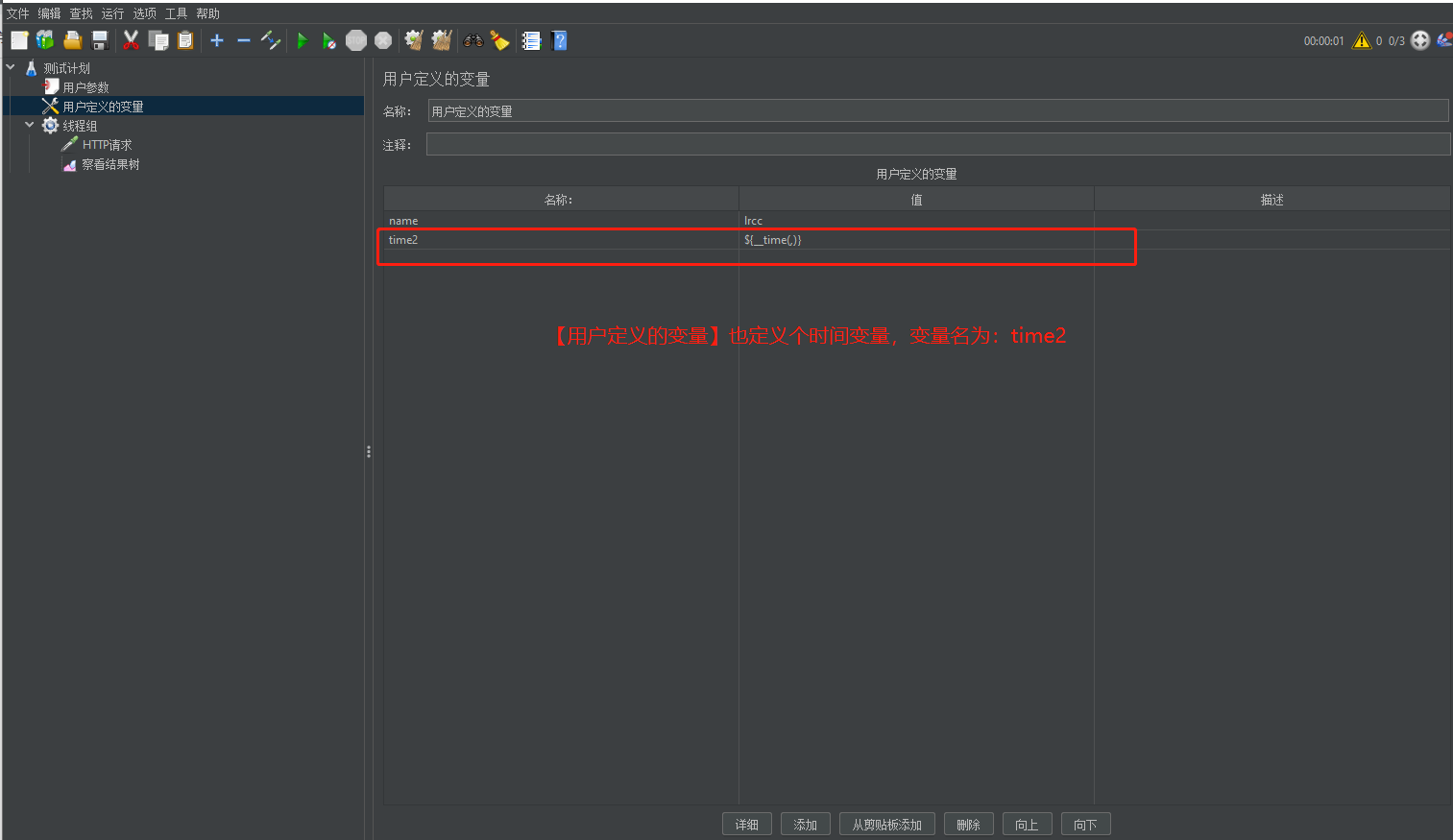Open the function helper dialog icon
This screenshot has width=1453, height=840.
click(531, 40)
